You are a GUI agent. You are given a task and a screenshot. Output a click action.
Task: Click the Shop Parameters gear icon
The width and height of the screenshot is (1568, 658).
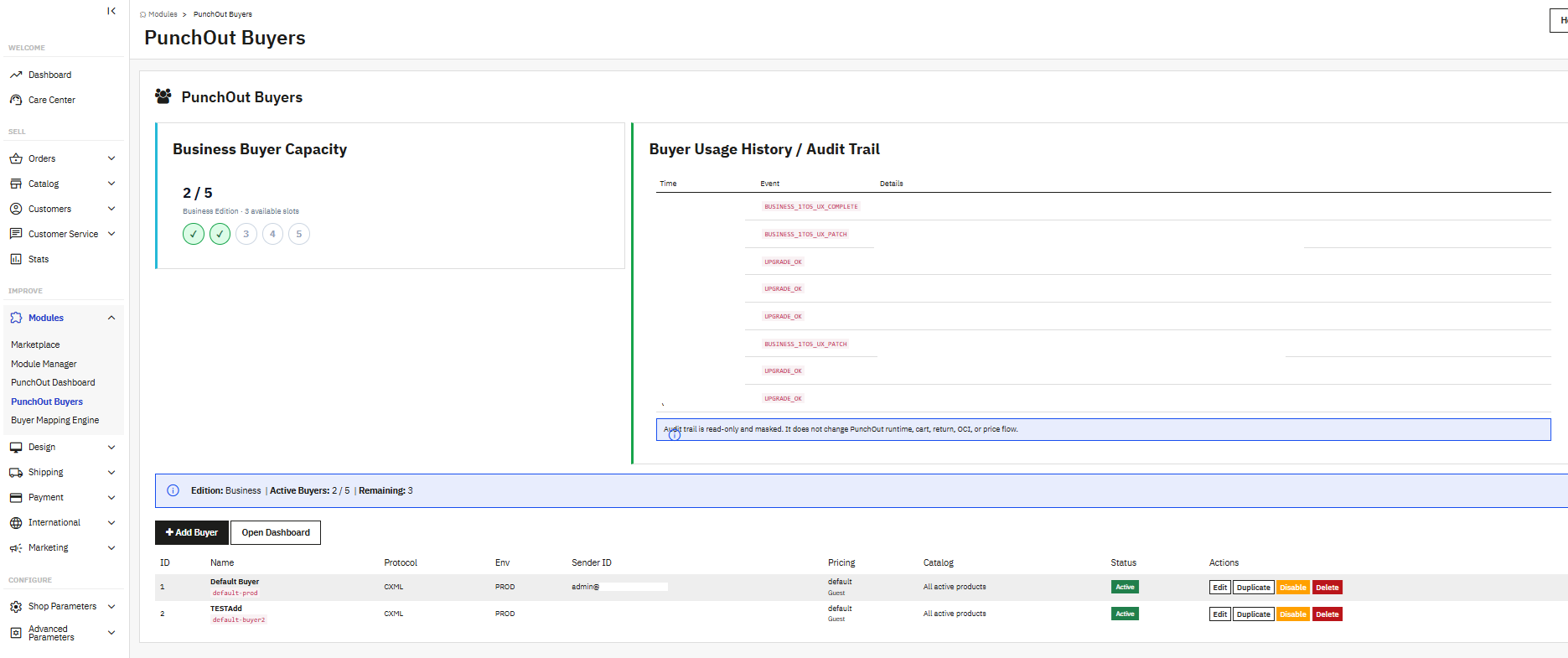(16, 607)
